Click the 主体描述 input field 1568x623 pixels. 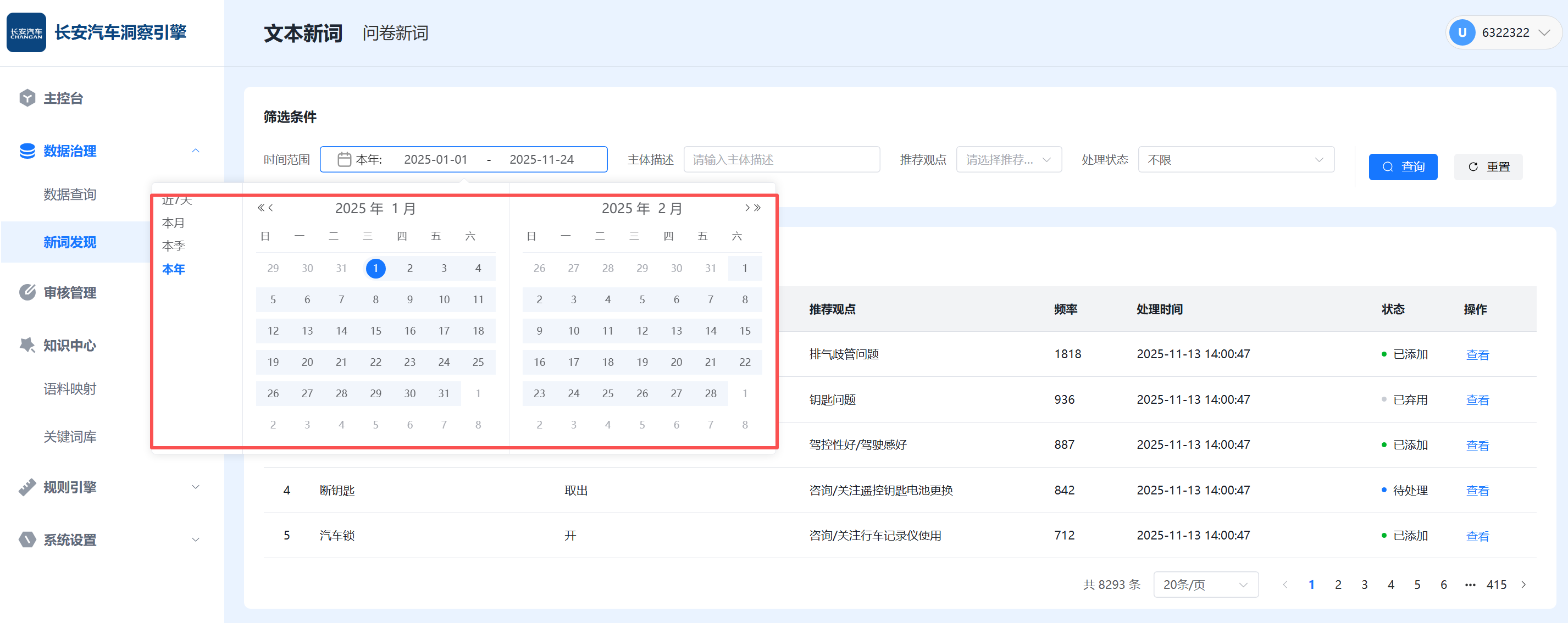pos(781,159)
